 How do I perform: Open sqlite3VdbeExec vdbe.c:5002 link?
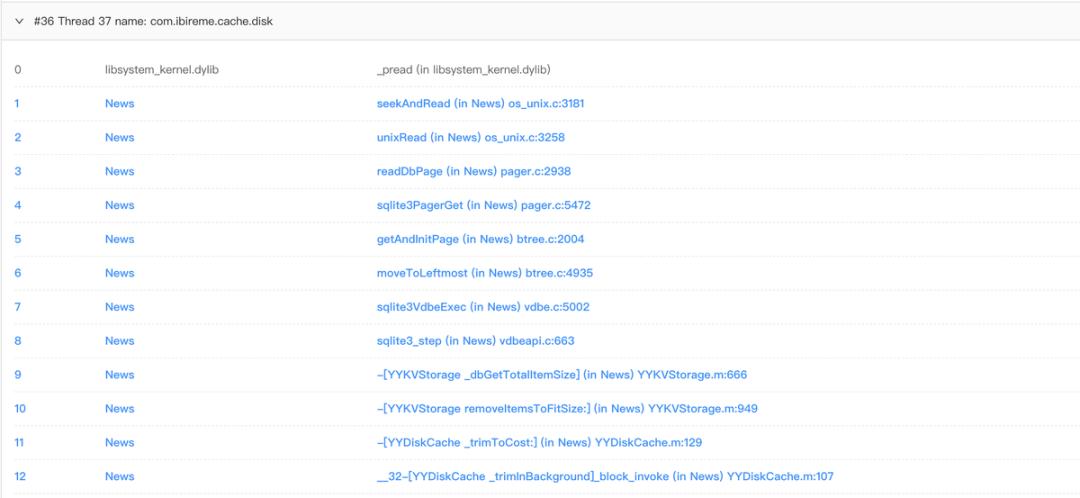click(x=483, y=307)
